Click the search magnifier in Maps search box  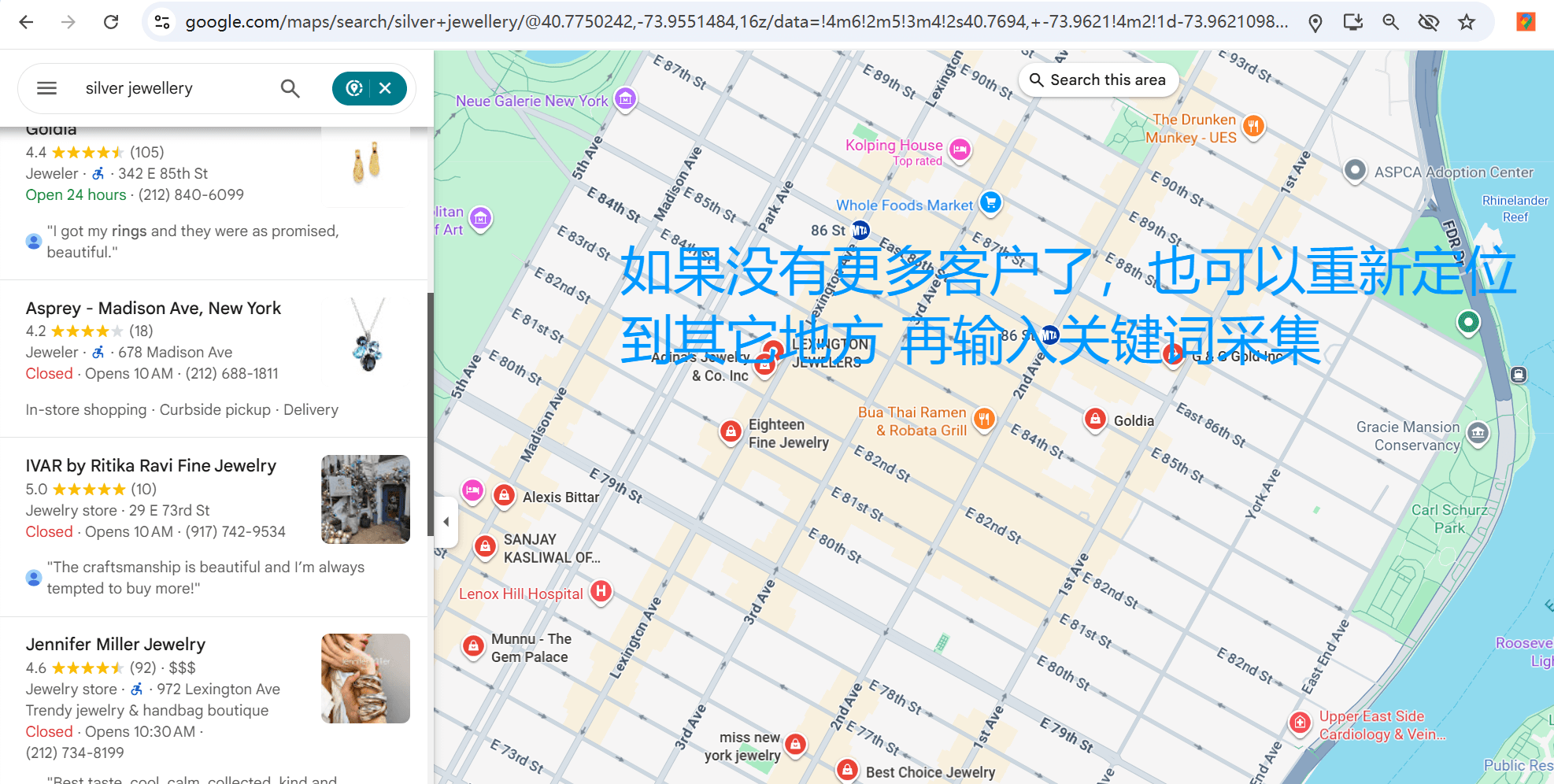[290, 88]
